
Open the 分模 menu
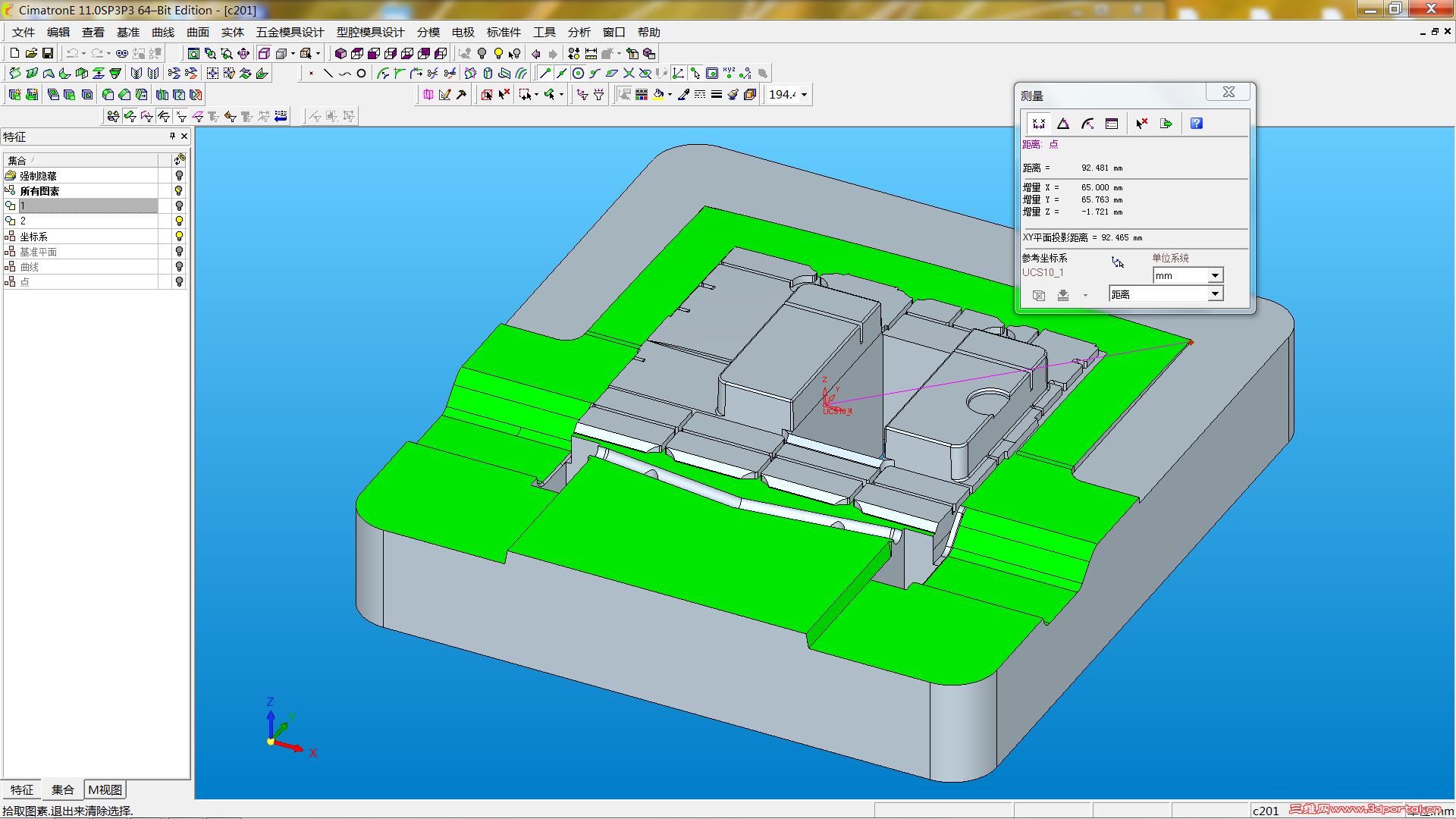(x=428, y=32)
